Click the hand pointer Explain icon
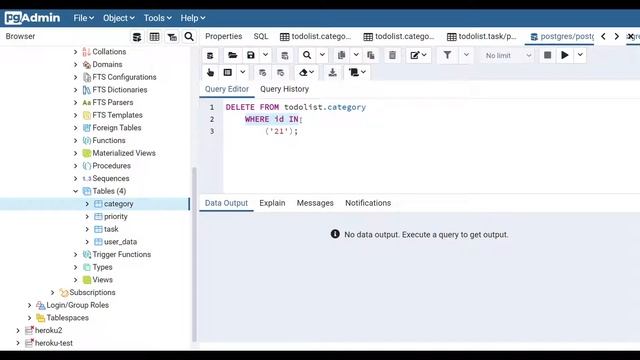Image resolution: width=640 pixels, height=360 pixels. 210,73
